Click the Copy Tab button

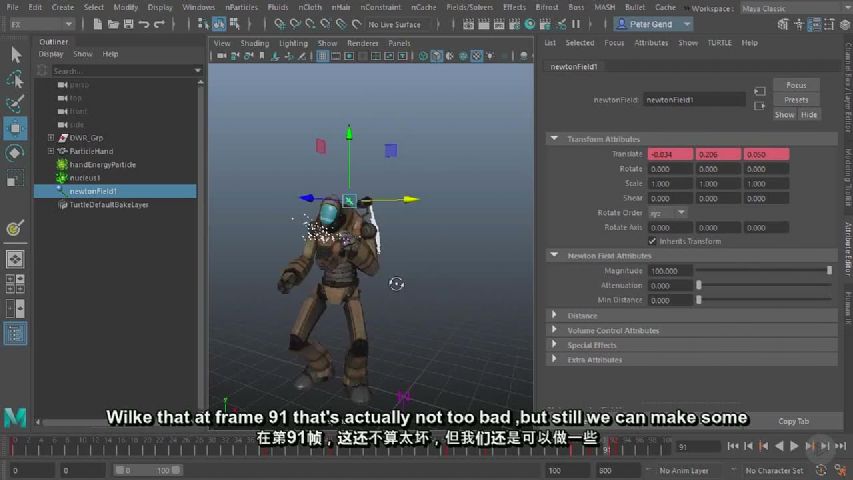(x=793, y=421)
